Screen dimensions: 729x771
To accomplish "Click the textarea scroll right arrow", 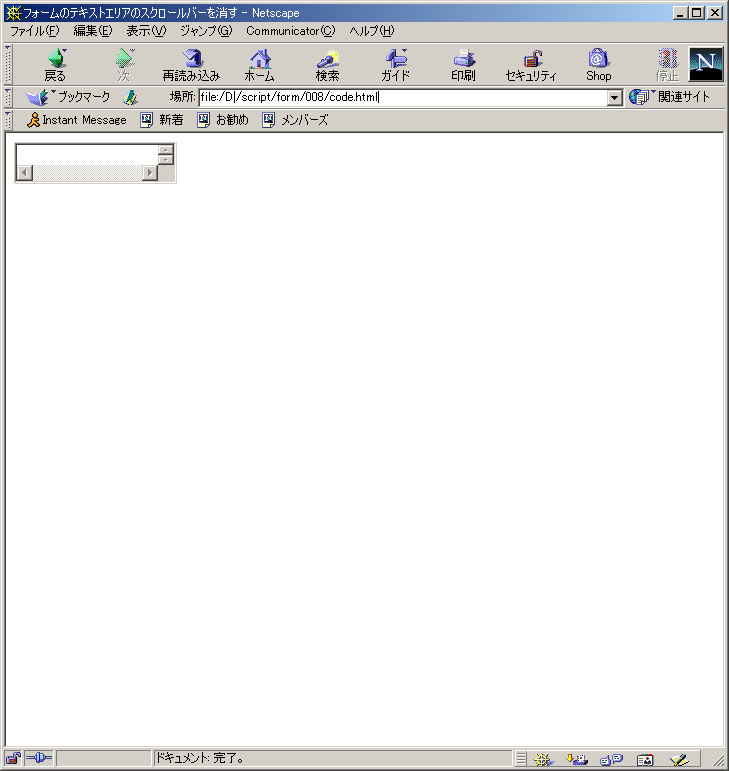I will coord(150,173).
